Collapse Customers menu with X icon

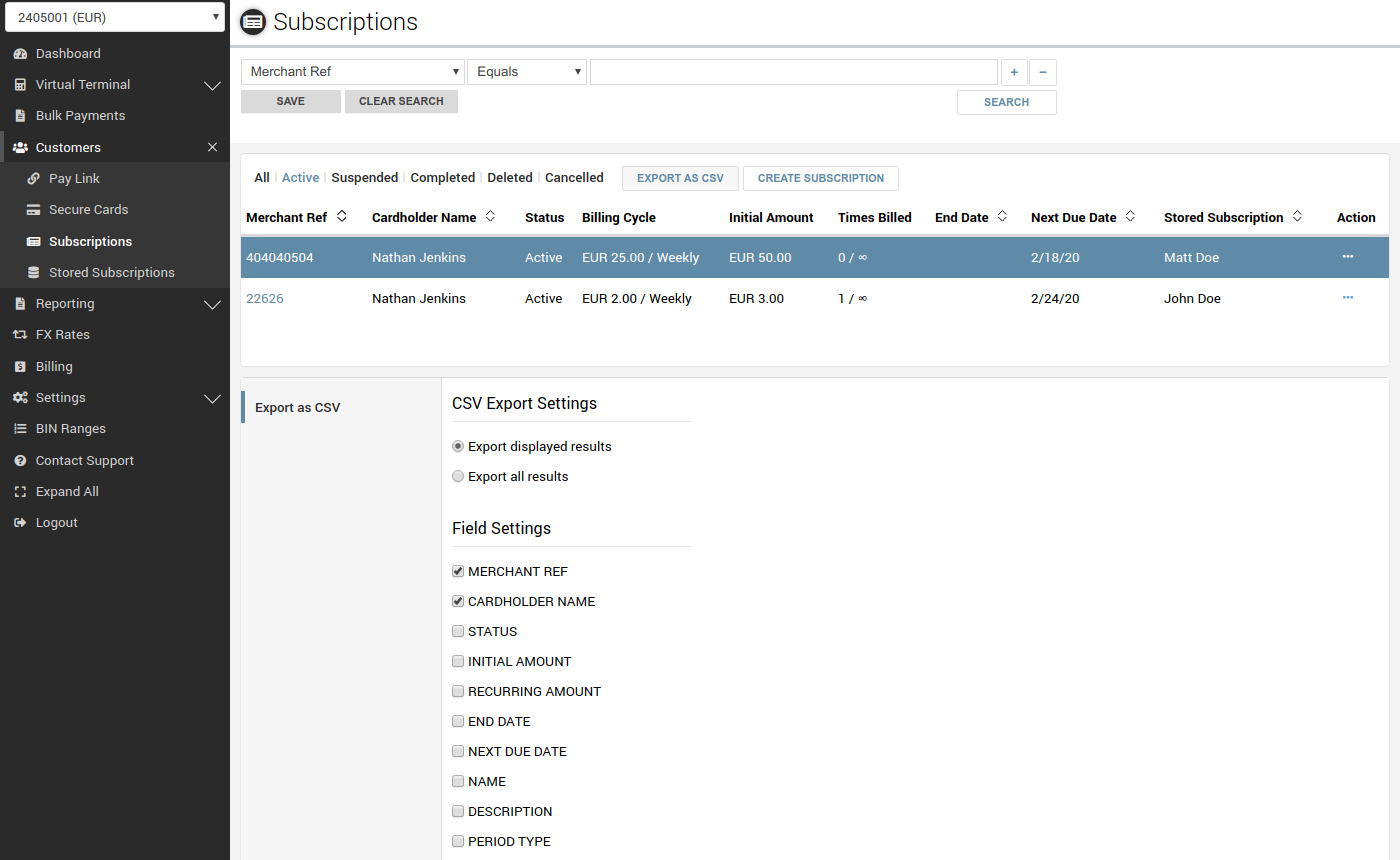coord(212,147)
